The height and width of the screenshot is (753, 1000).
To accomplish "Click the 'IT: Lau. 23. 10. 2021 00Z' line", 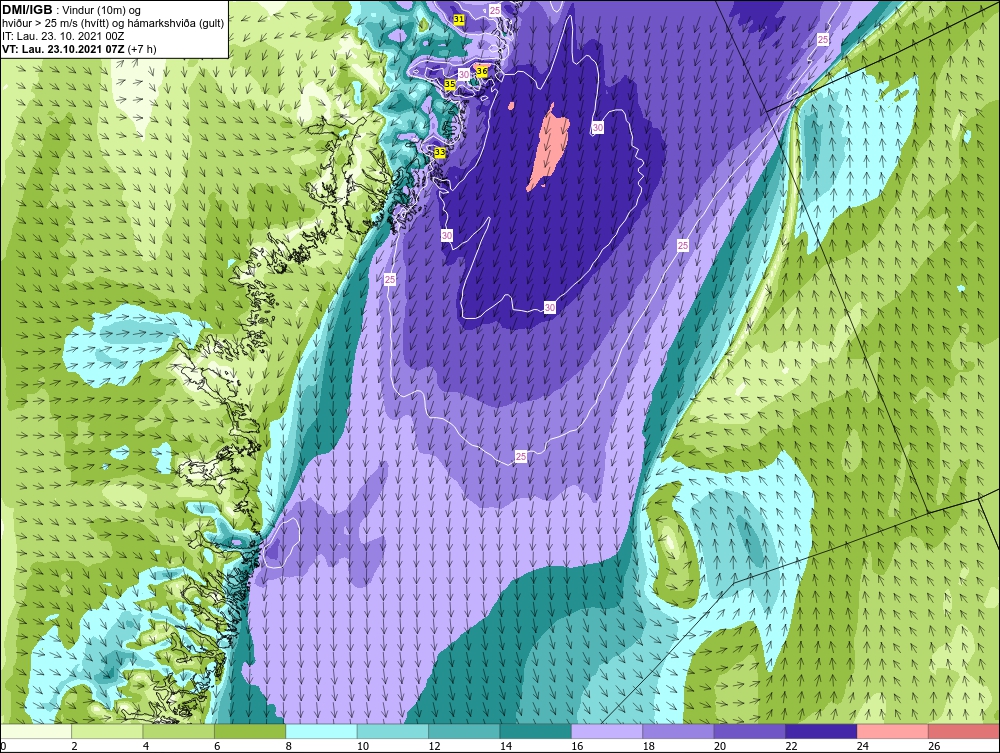I will click(63, 36).
